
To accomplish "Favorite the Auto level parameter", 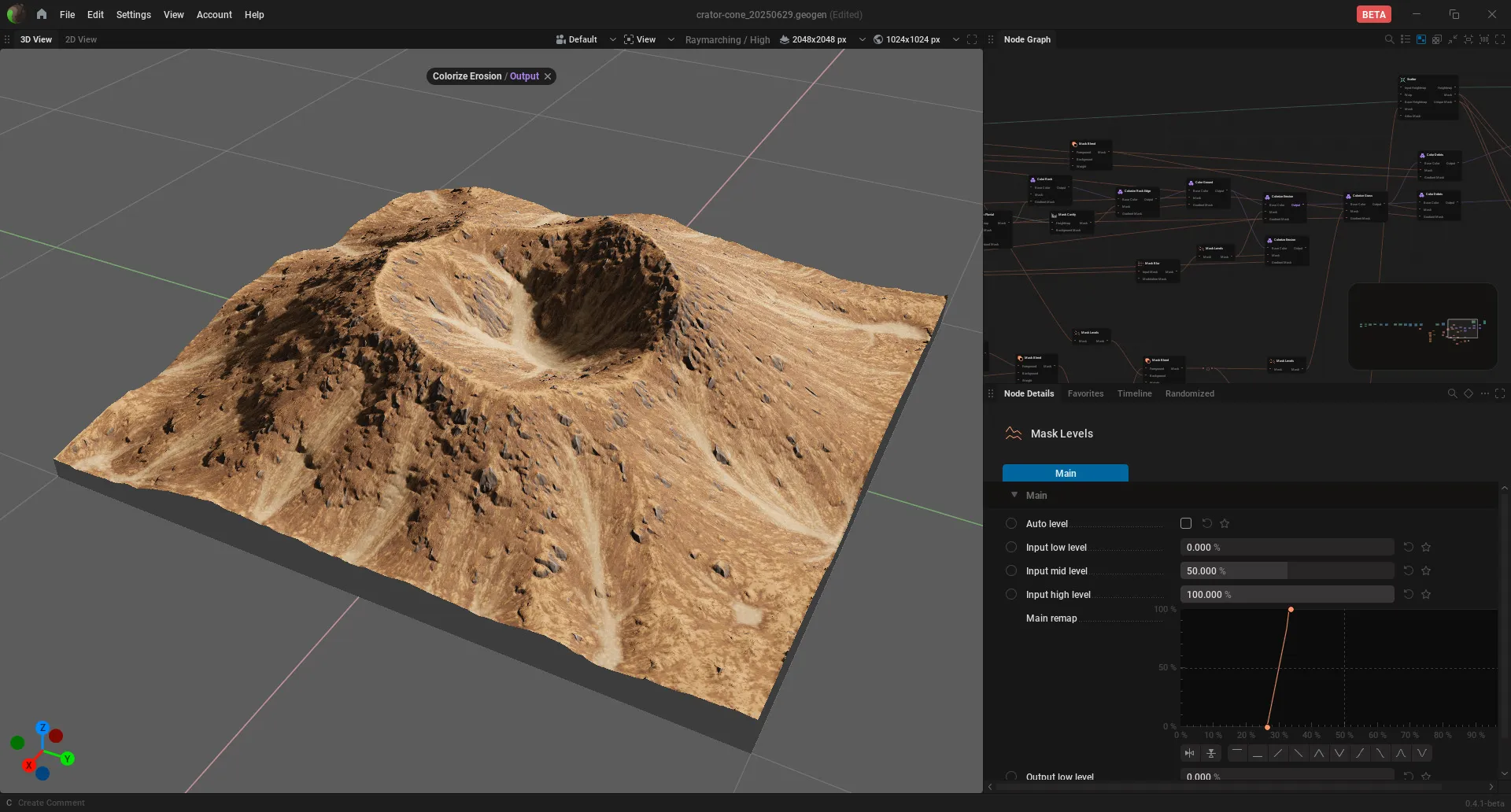I will tap(1225, 523).
